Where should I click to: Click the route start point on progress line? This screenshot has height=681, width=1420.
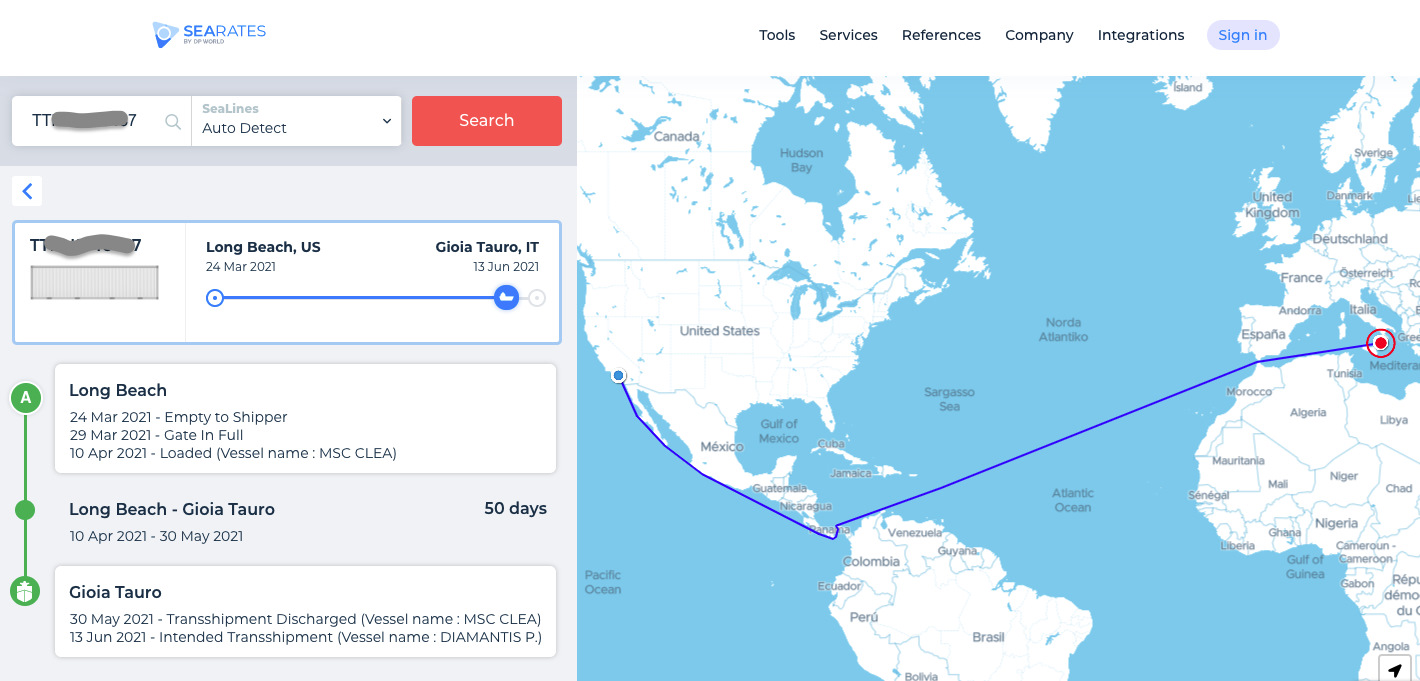click(x=214, y=297)
